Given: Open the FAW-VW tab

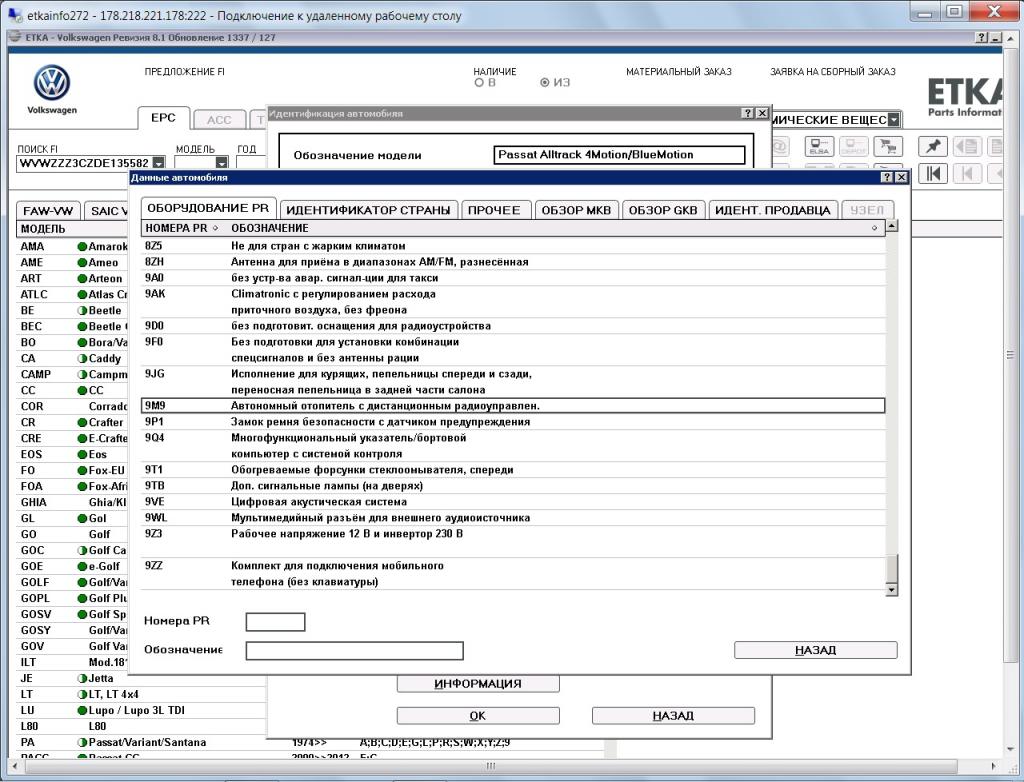Looking at the screenshot, I should point(48,211).
